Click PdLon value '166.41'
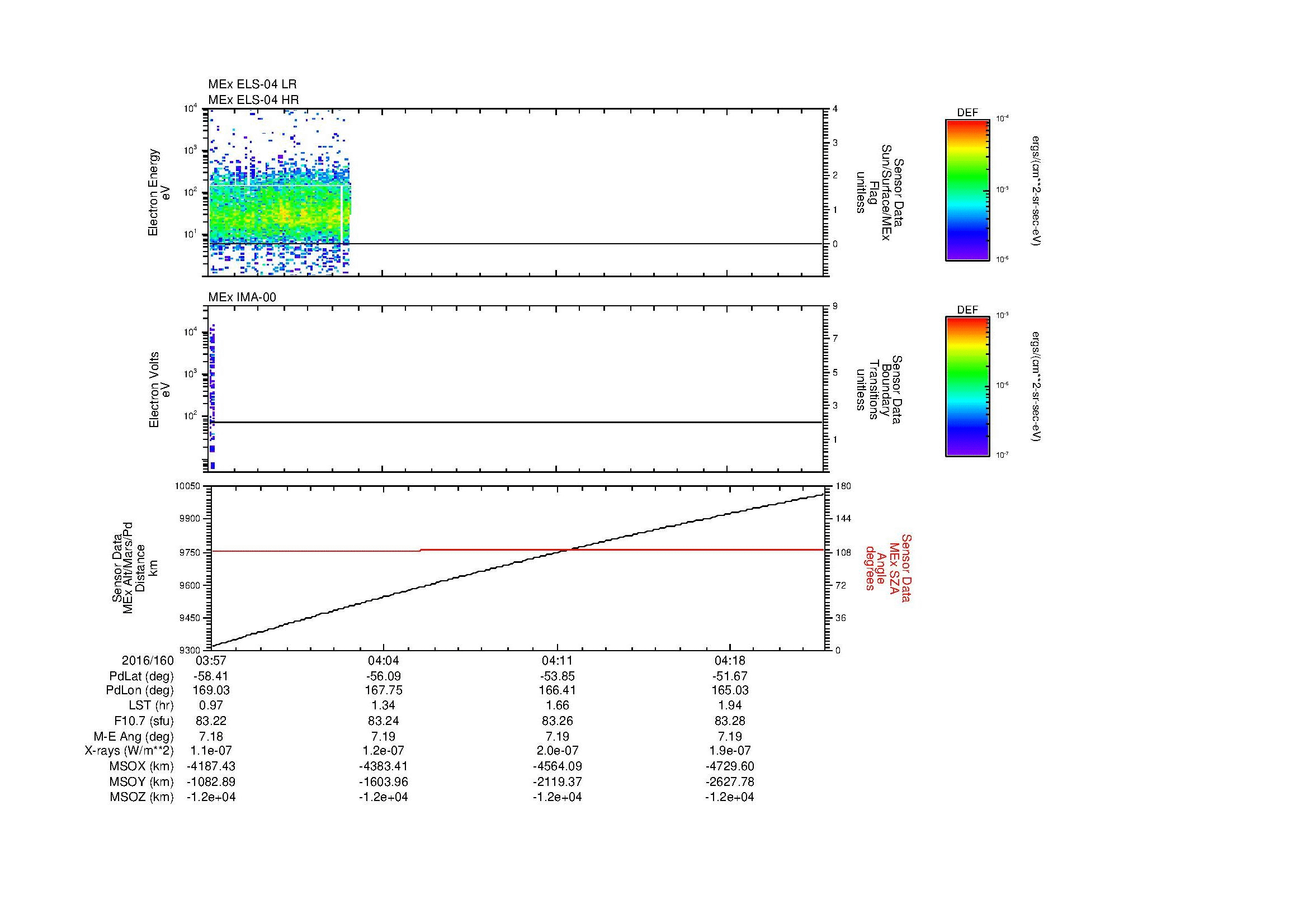The width and height of the screenshot is (1308, 924). [557, 690]
